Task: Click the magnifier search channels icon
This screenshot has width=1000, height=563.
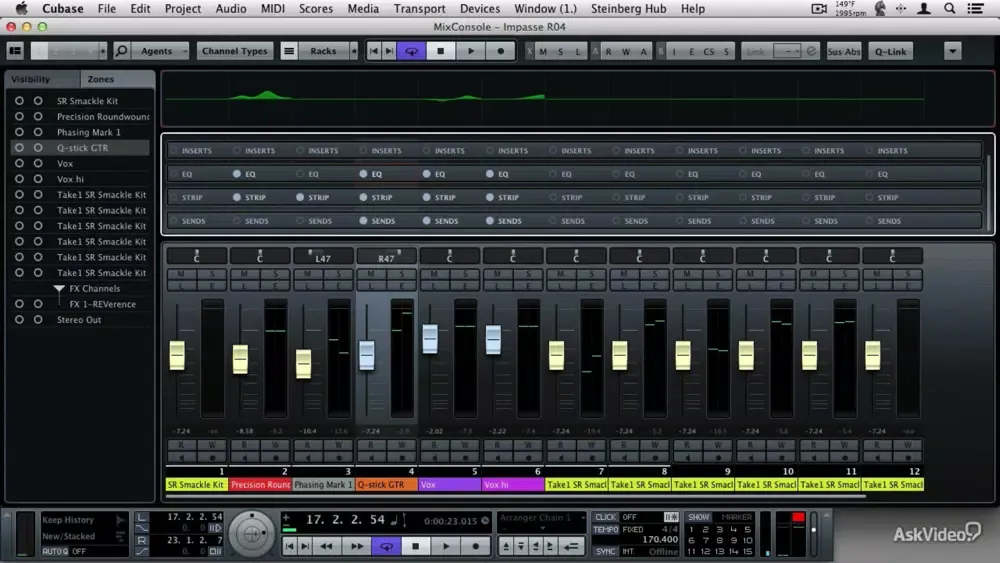Action: click(x=121, y=51)
